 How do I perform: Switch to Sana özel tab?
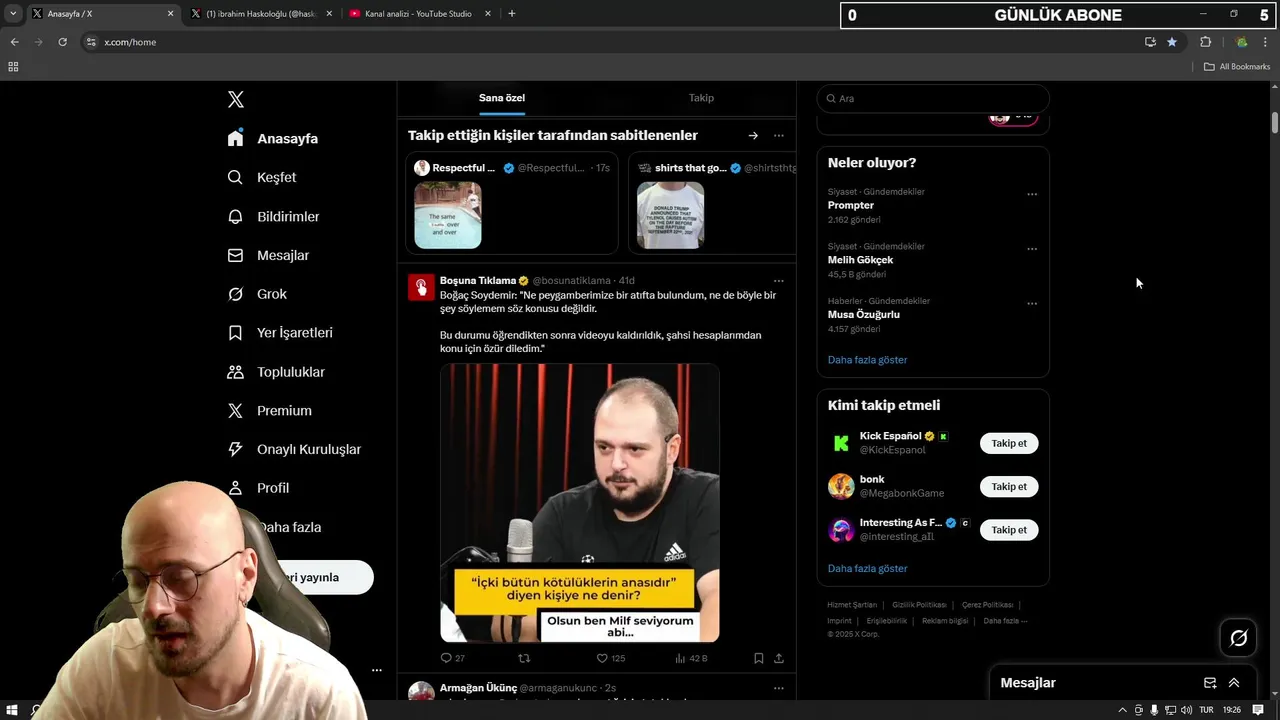[x=502, y=98]
